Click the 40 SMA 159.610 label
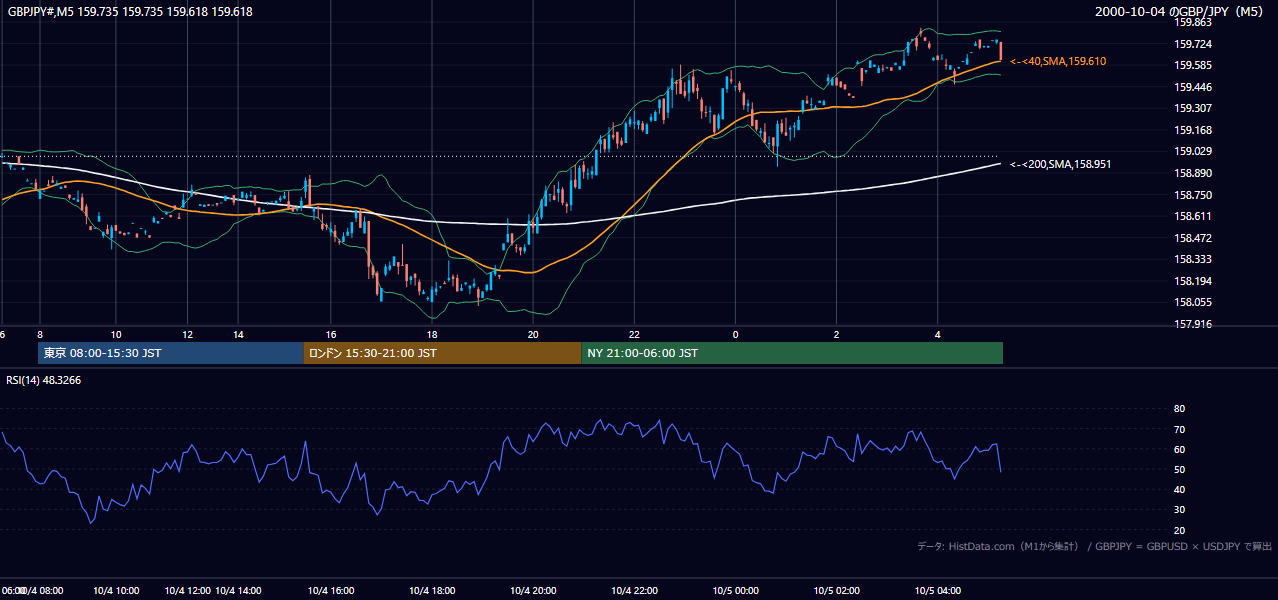Screen dimensions: 1278x600 pos(1058,62)
